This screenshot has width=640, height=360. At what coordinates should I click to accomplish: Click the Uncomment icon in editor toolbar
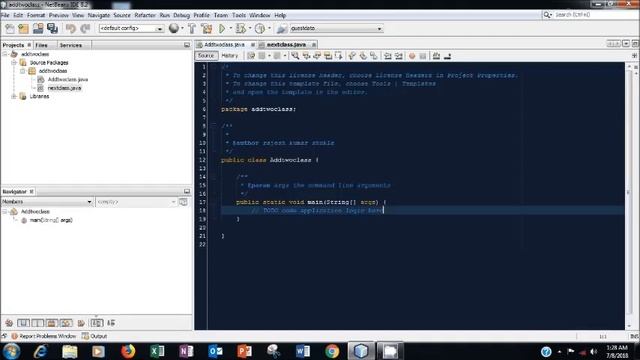pyautogui.click(x=447, y=56)
